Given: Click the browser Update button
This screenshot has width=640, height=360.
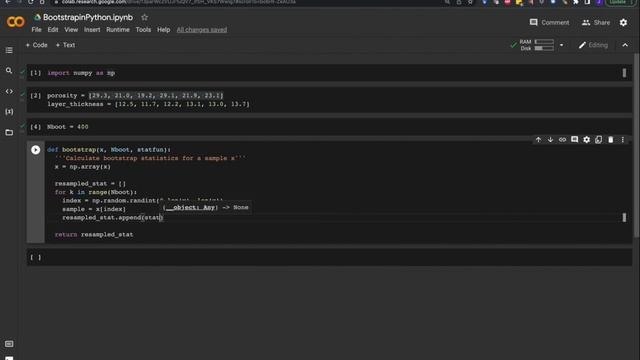Looking at the screenshot, I should [x=617, y=2].
